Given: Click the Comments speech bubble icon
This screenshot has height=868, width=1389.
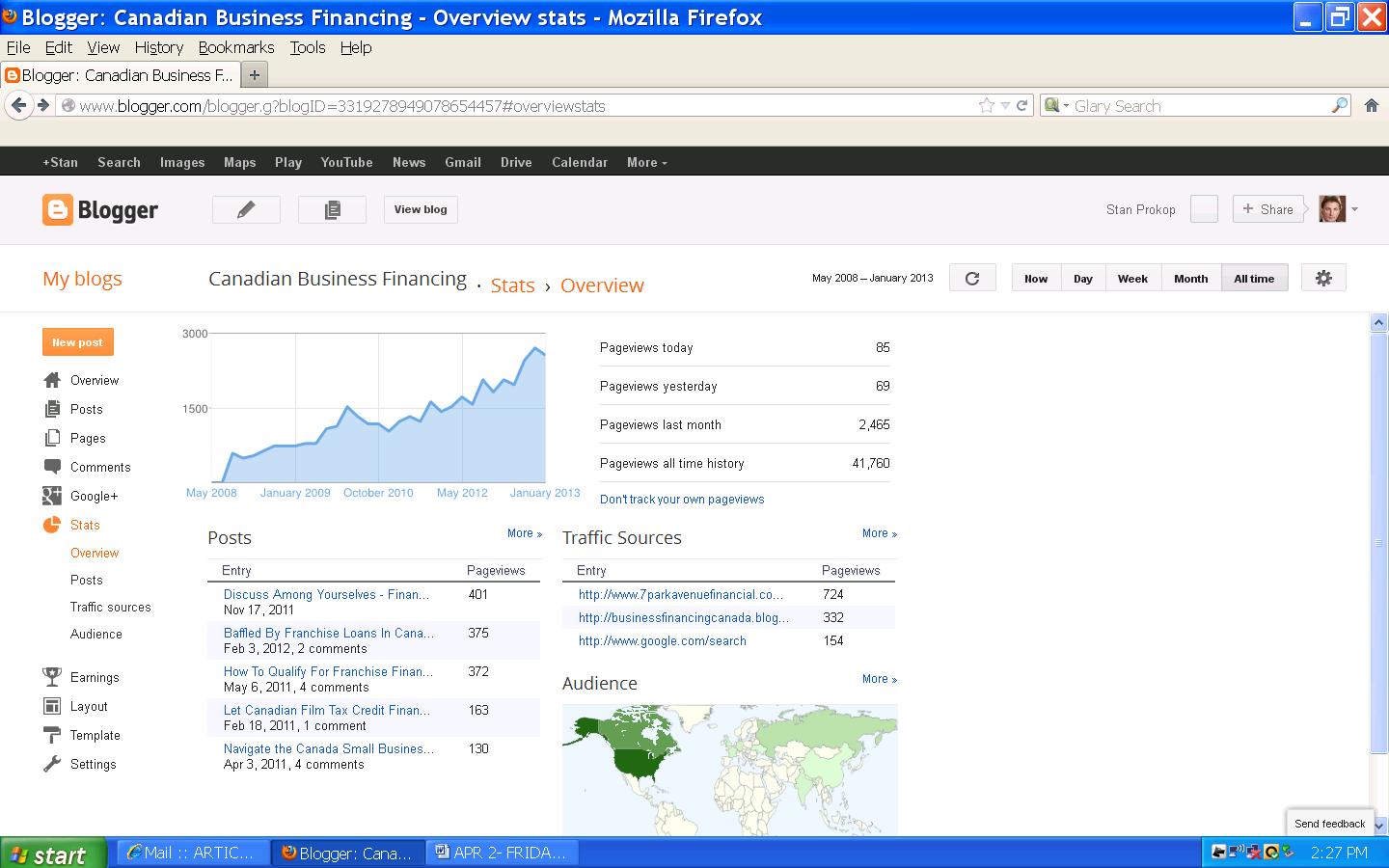Looking at the screenshot, I should point(52,467).
